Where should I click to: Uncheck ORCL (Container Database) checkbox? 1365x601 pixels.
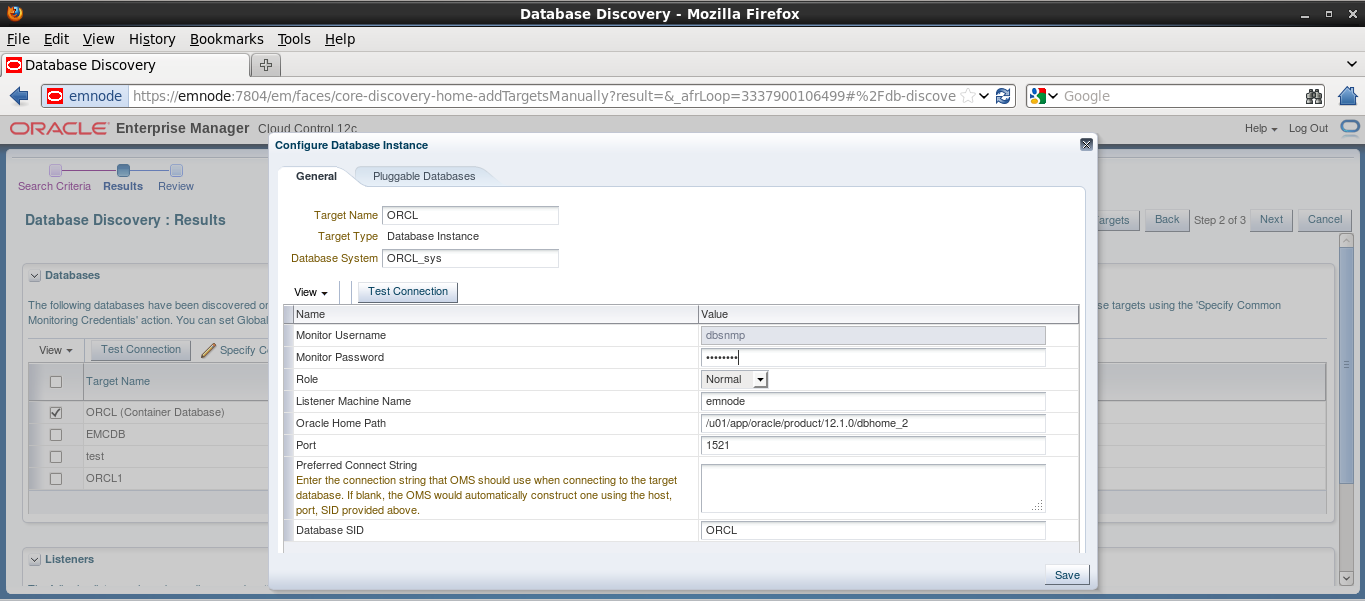point(56,412)
